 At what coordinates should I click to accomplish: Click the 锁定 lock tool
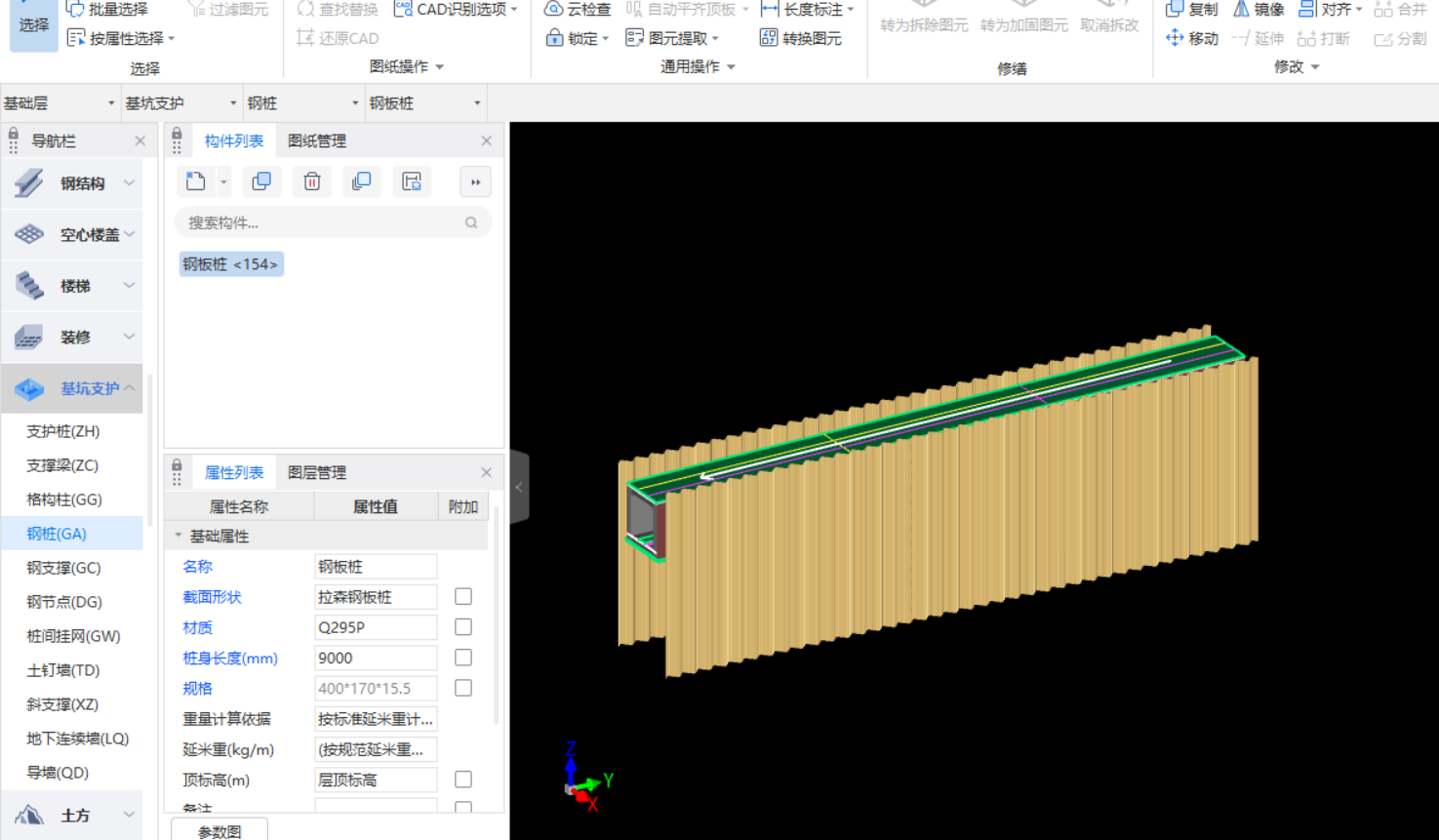pyautogui.click(x=577, y=38)
